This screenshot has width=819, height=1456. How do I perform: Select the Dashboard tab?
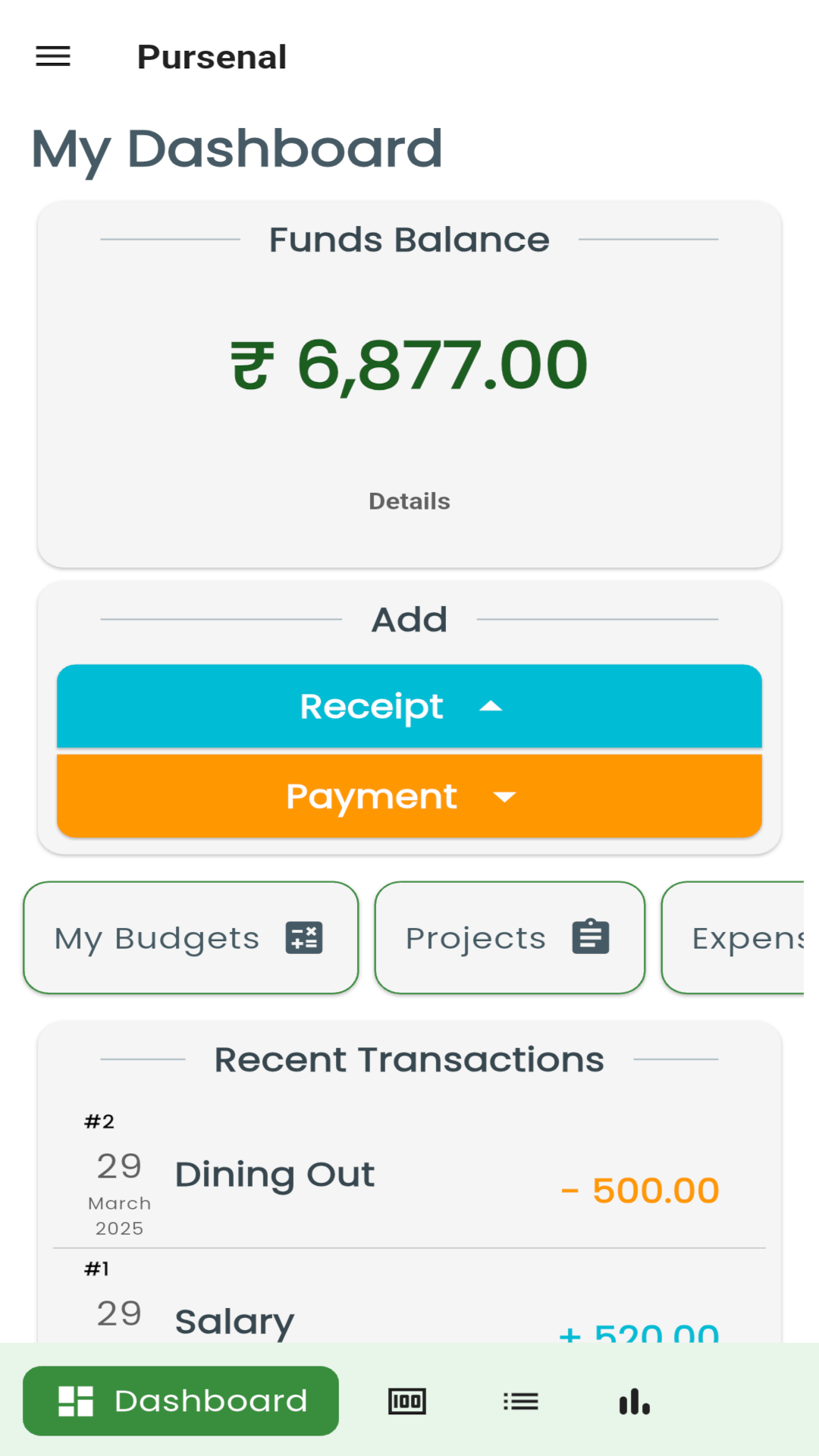180,1401
